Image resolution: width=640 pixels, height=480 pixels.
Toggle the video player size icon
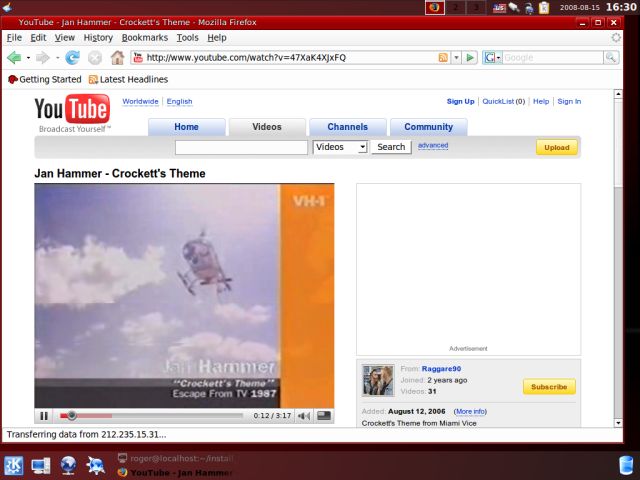[324, 416]
